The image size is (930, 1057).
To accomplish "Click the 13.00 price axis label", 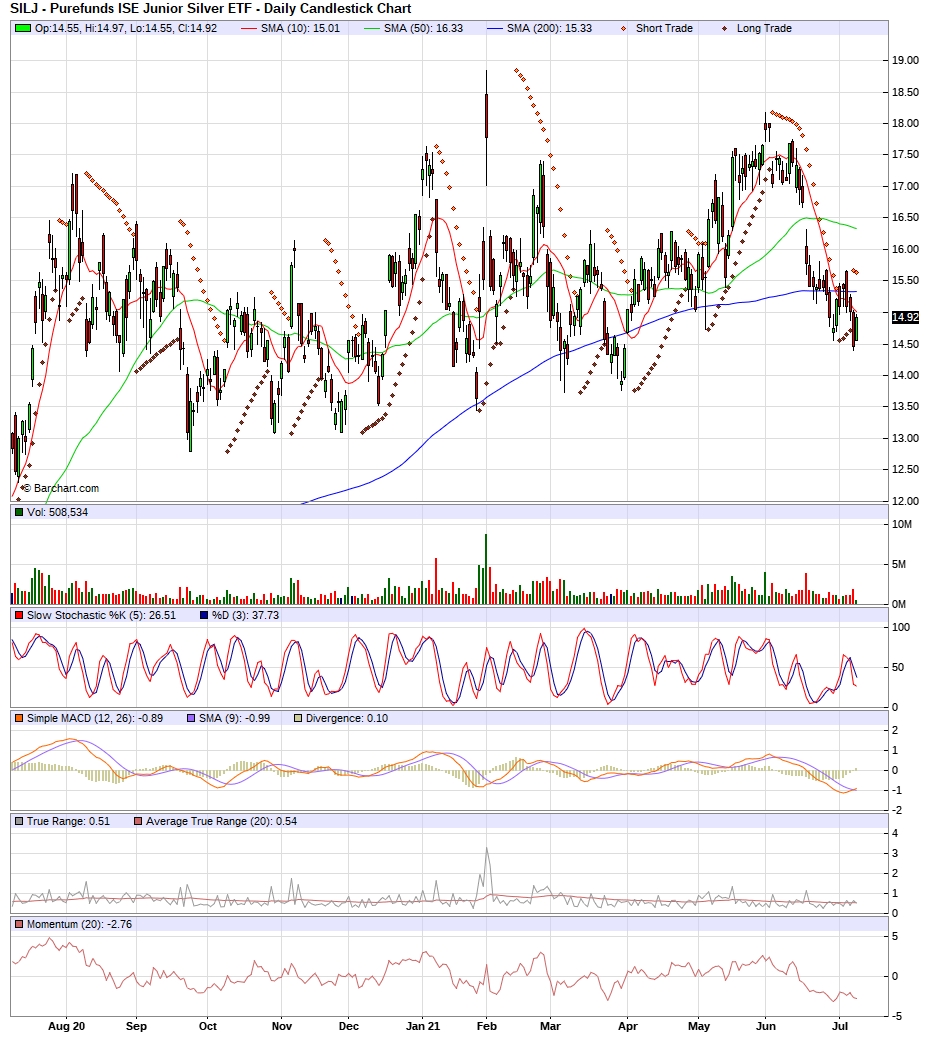I will tap(905, 438).
